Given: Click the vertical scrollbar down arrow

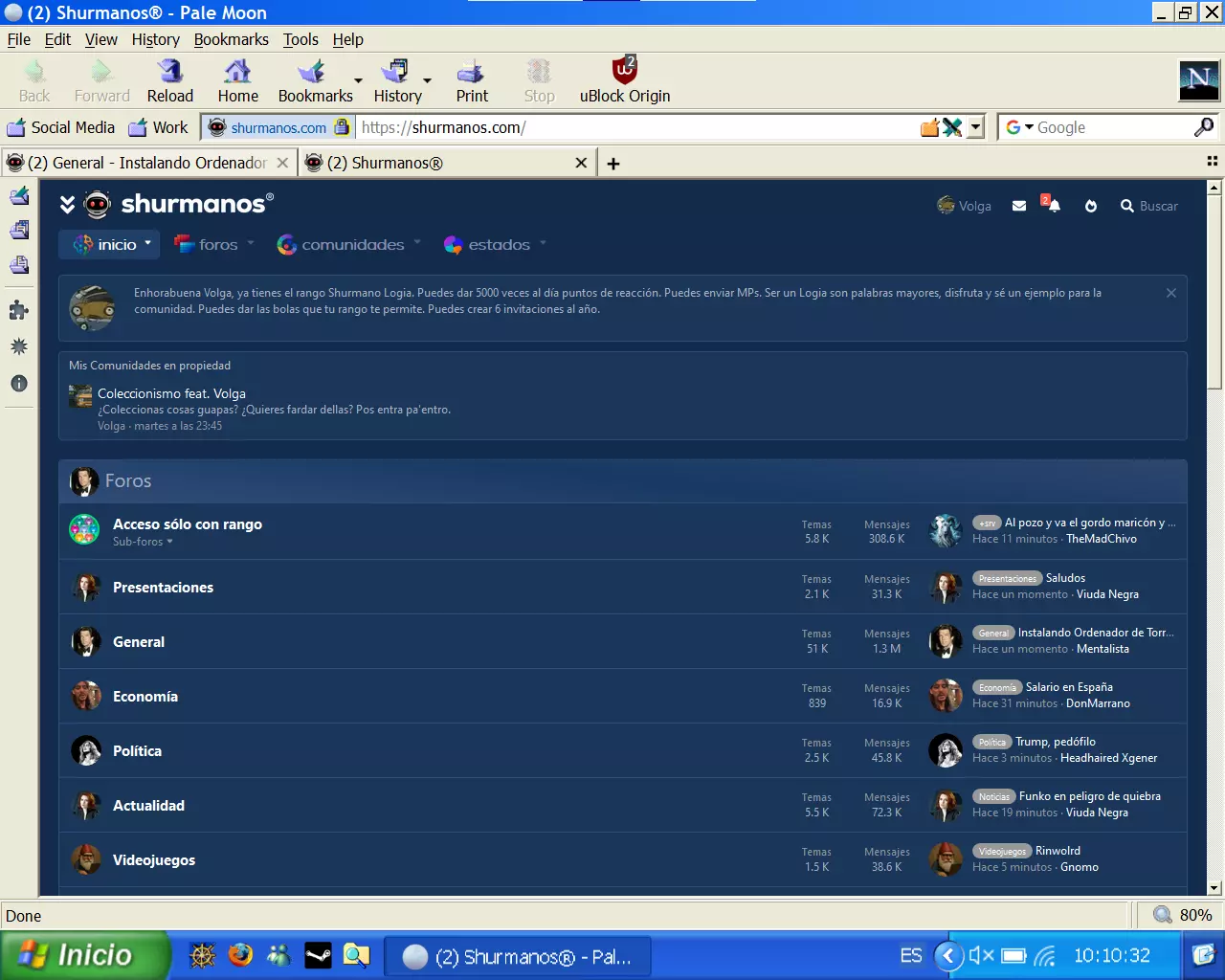Looking at the screenshot, I should (x=1214, y=888).
